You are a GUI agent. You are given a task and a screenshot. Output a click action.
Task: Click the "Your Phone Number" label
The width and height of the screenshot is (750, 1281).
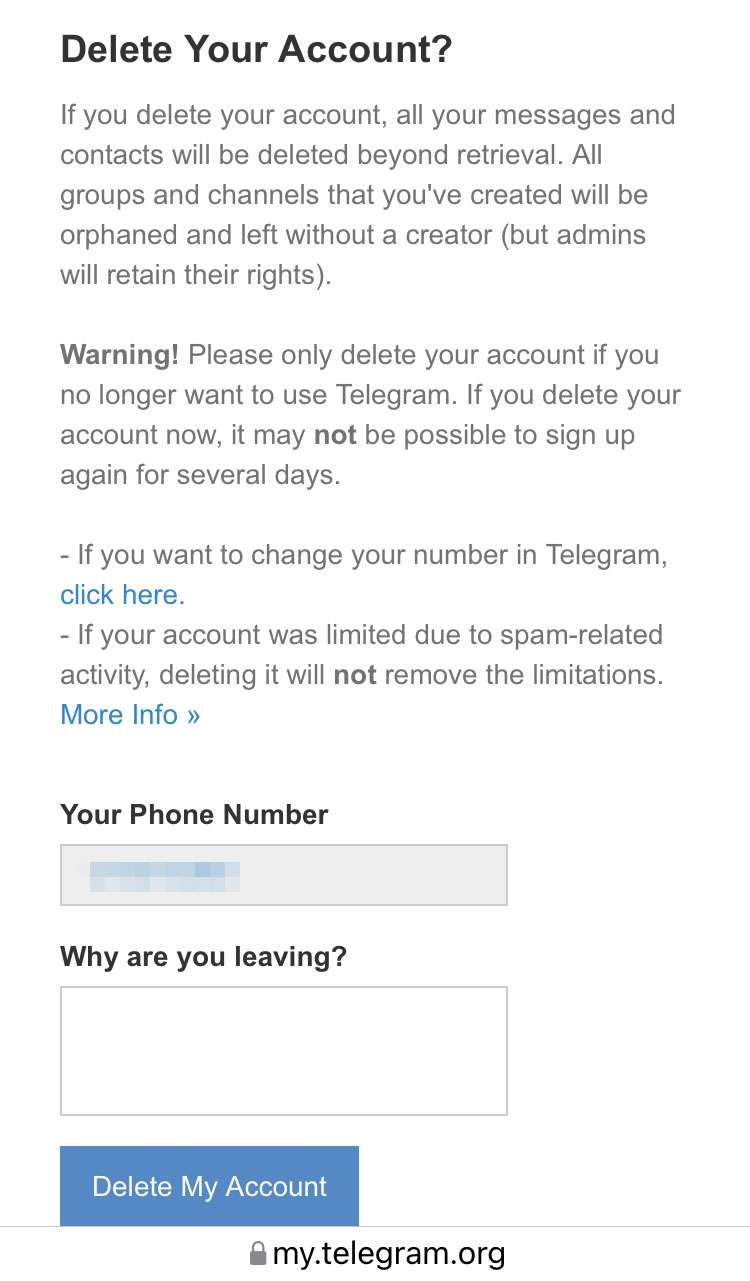[x=194, y=815]
